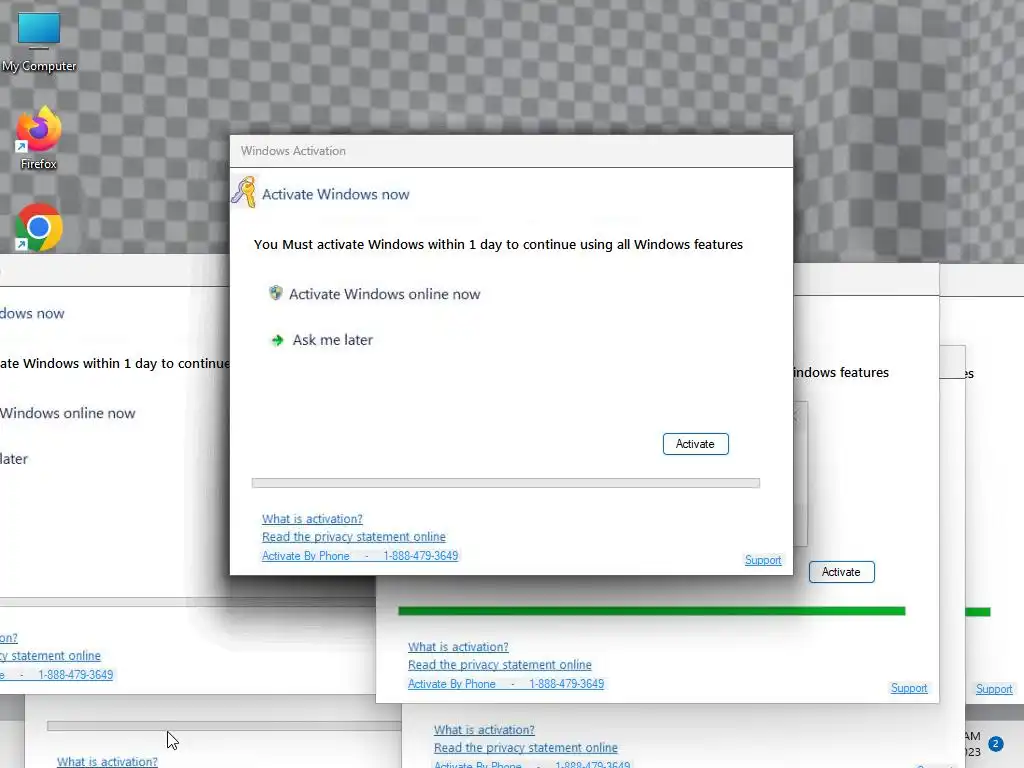1024x768 pixels.
Task: Click the gray progress bar in bottom-left window
Action: (x=224, y=726)
